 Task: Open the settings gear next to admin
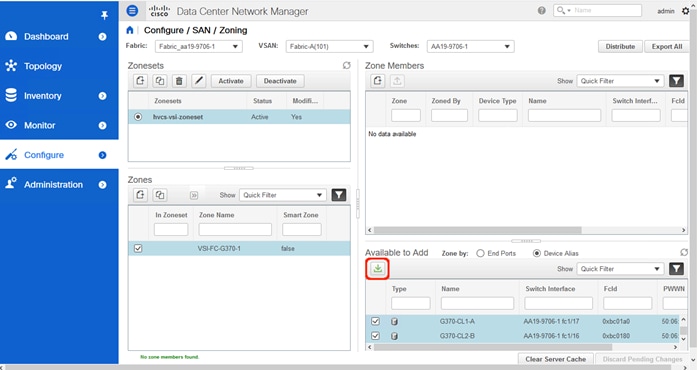(685, 11)
